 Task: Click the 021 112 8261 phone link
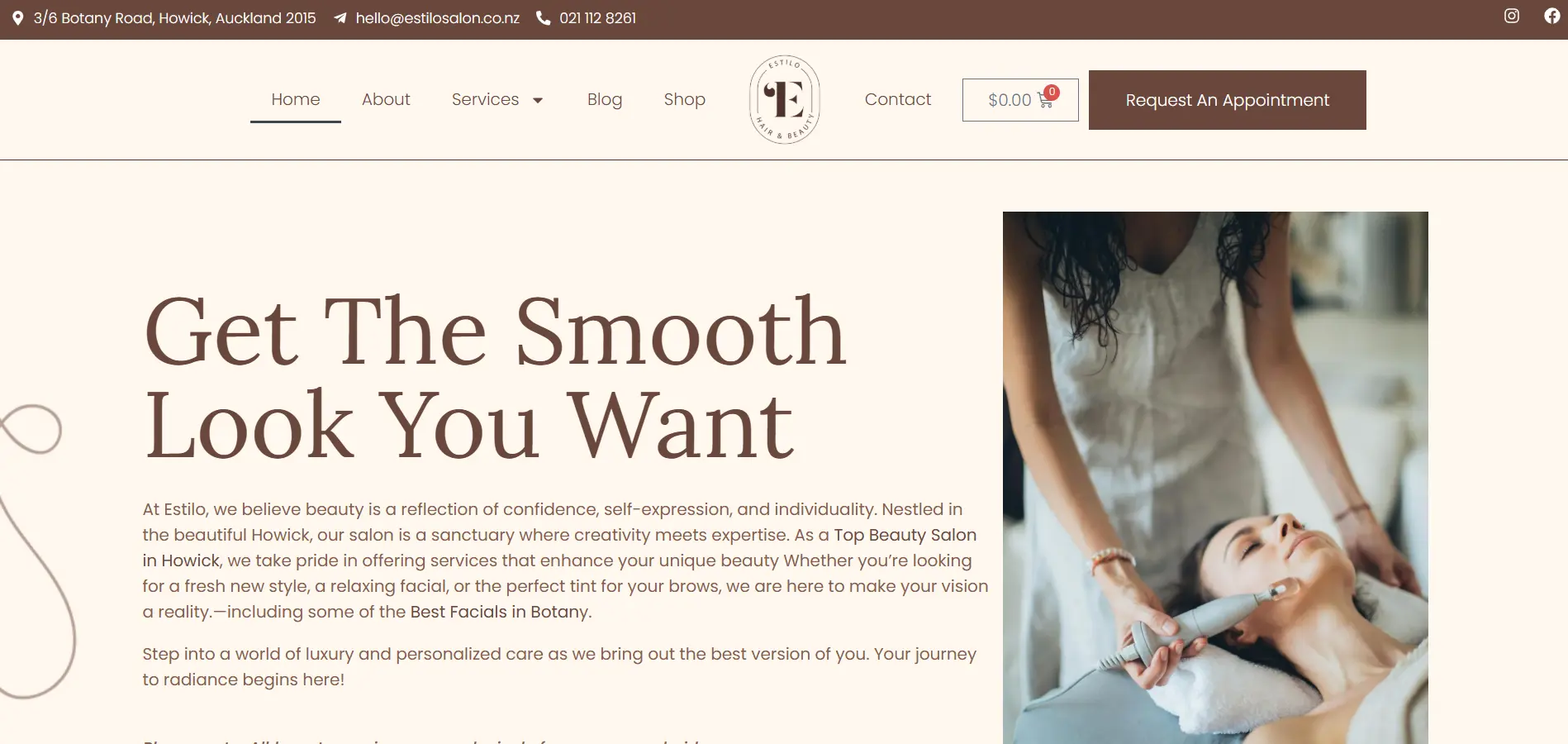point(597,18)
